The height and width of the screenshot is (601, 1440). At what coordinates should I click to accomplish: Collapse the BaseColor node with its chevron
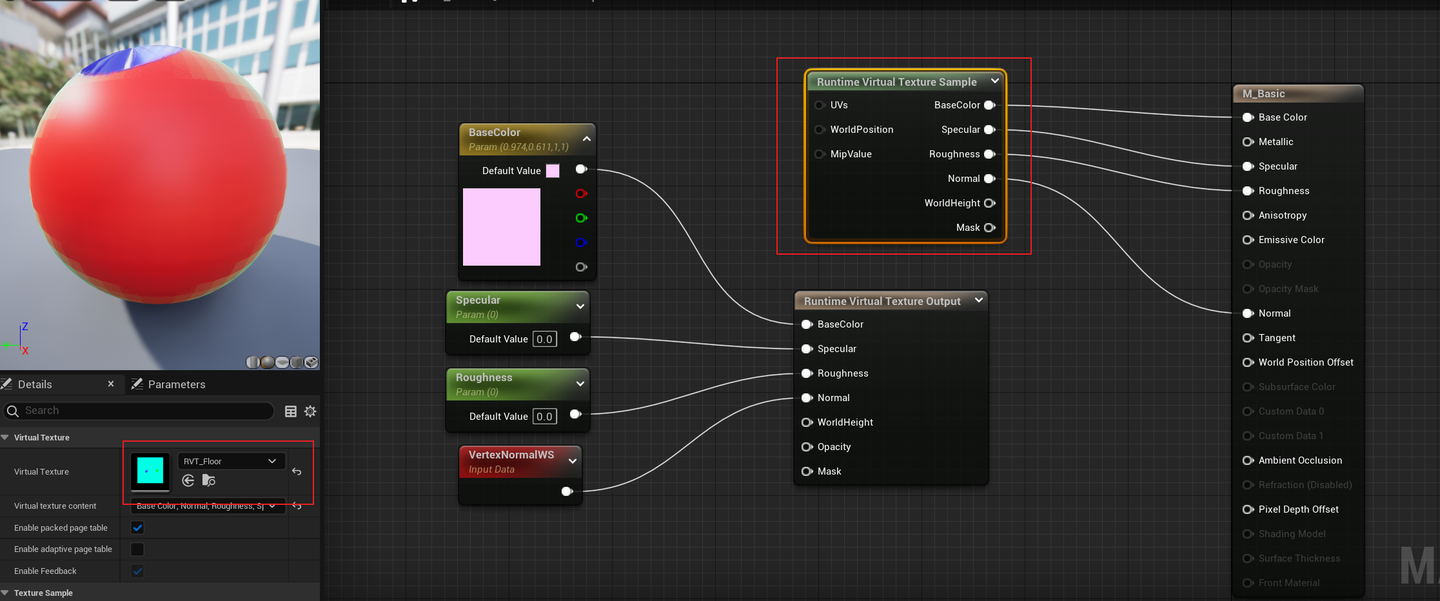click(x=586, y=139)
